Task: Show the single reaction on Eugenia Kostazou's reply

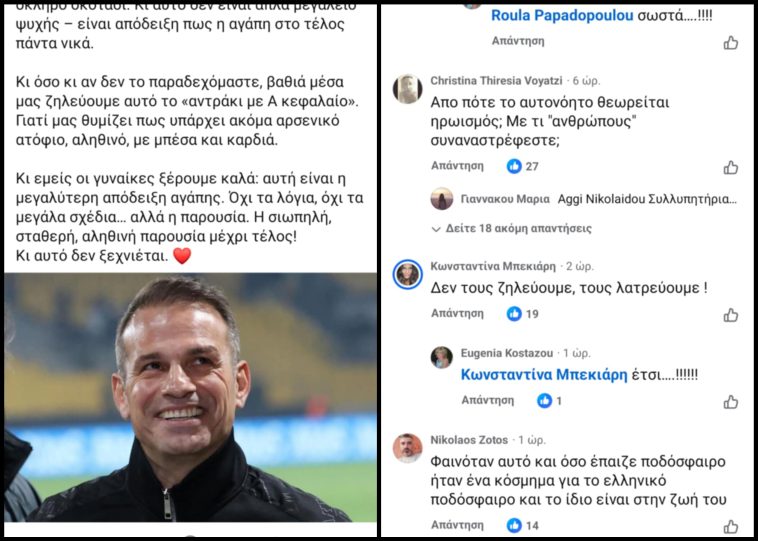Action: [x=551, y=400]
